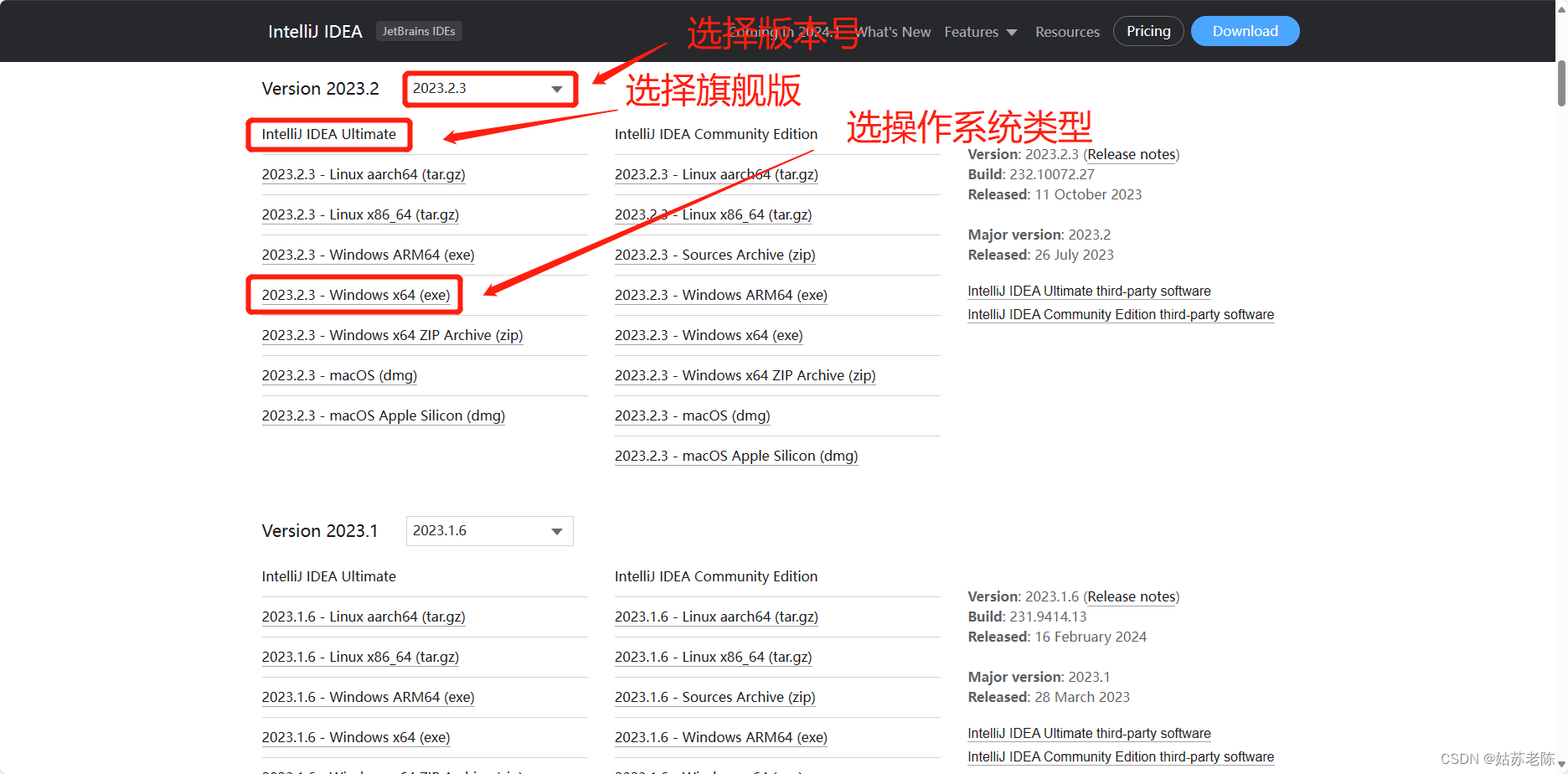1568x774 pixels.
Task: Click Released: 16 February 2024 text
Action: pos(1057,637)
